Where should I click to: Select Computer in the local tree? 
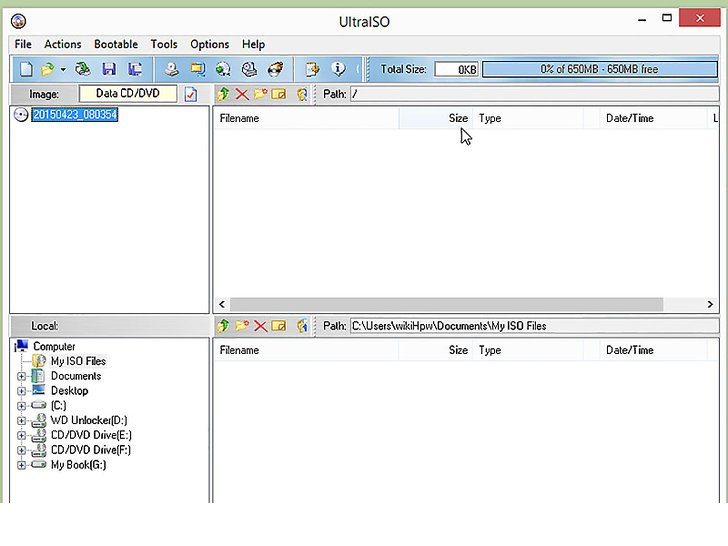(x=54, y=346)
